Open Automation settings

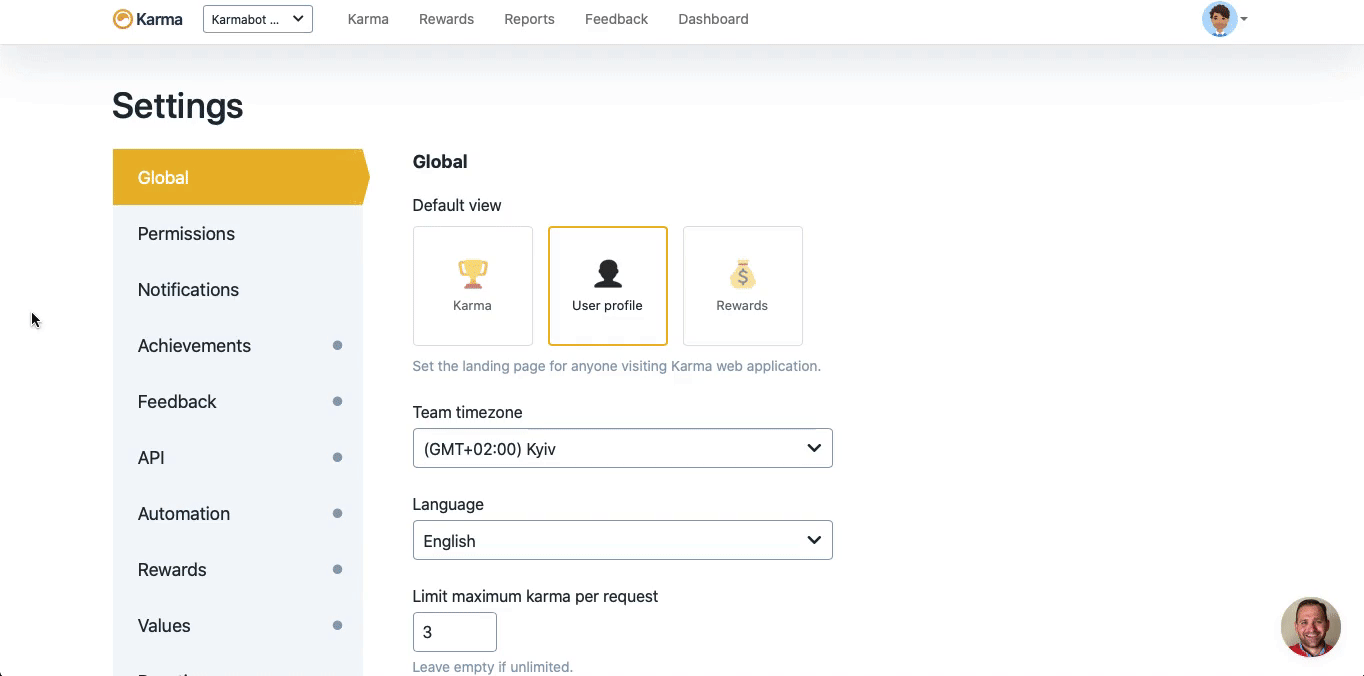(x=238, y=513)
